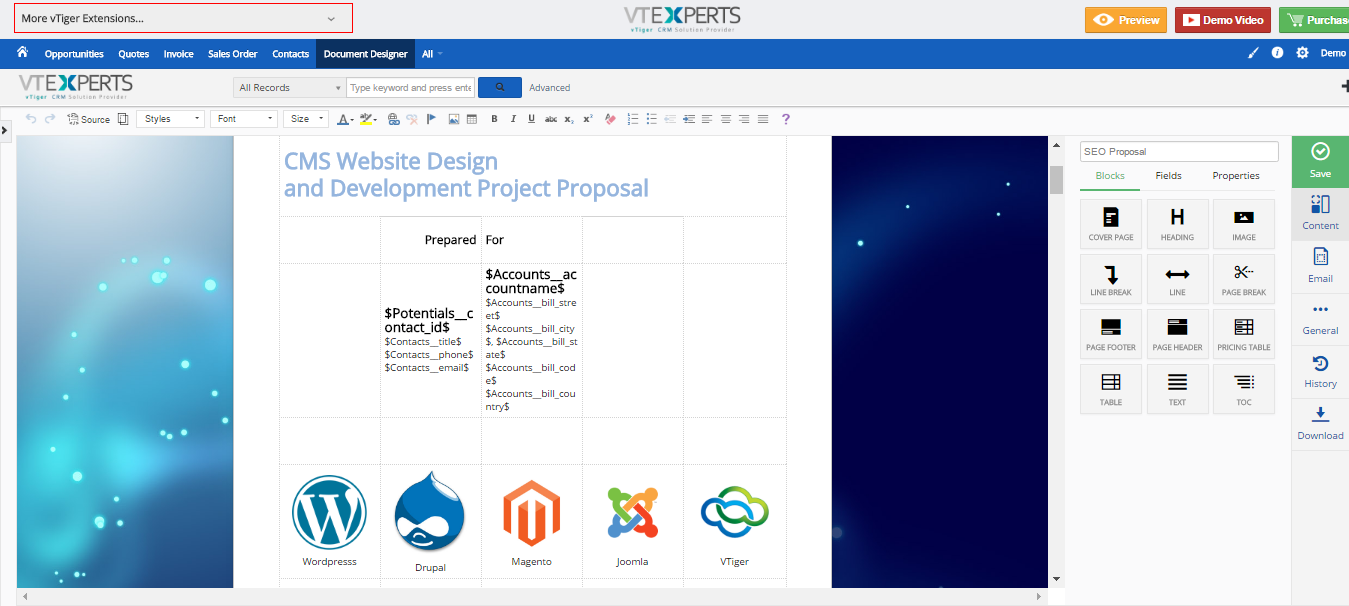Open the Styles dropdown

170,119
